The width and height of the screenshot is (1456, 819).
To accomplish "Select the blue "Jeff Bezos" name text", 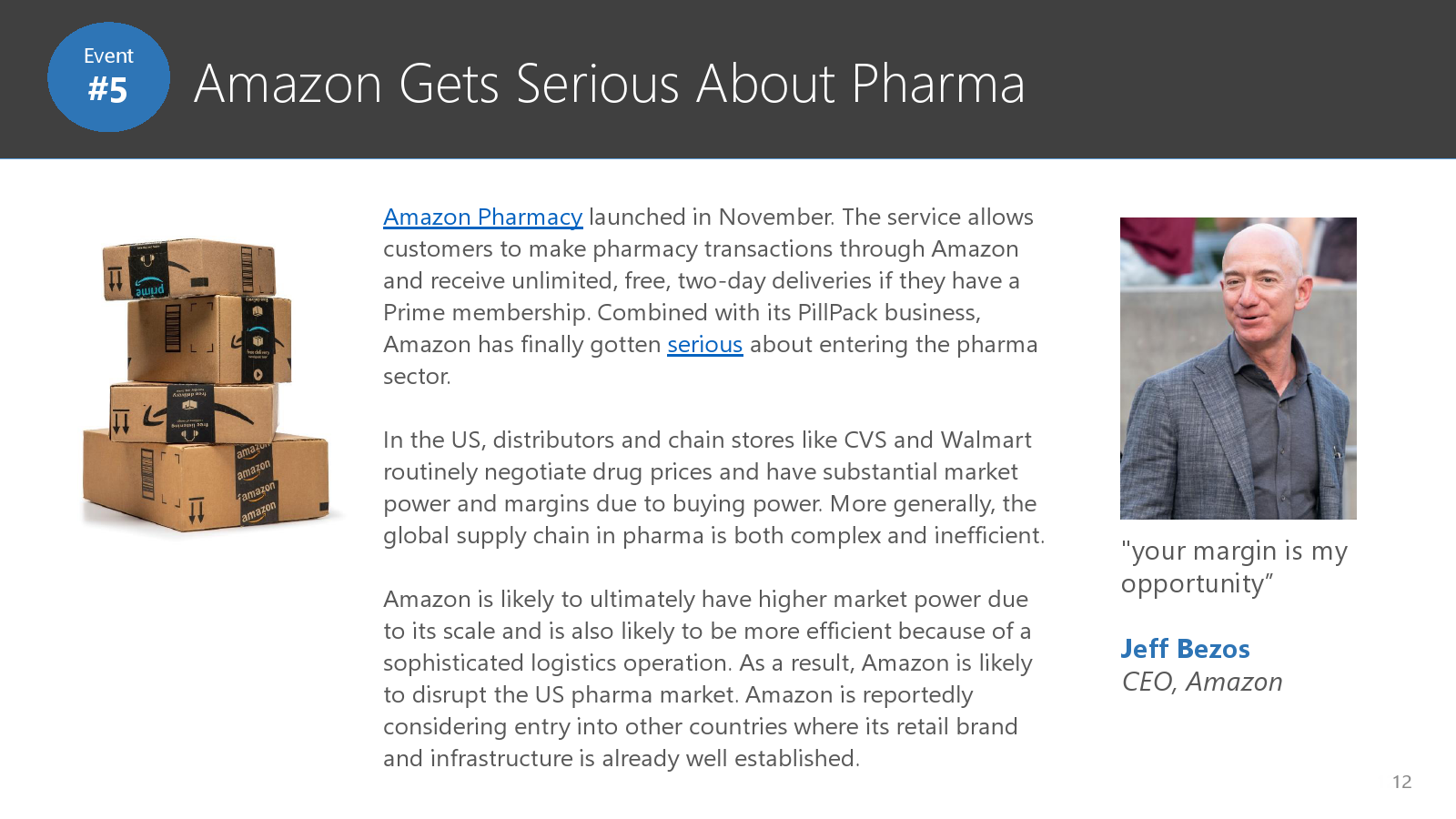I will [x=1185, y=649].
